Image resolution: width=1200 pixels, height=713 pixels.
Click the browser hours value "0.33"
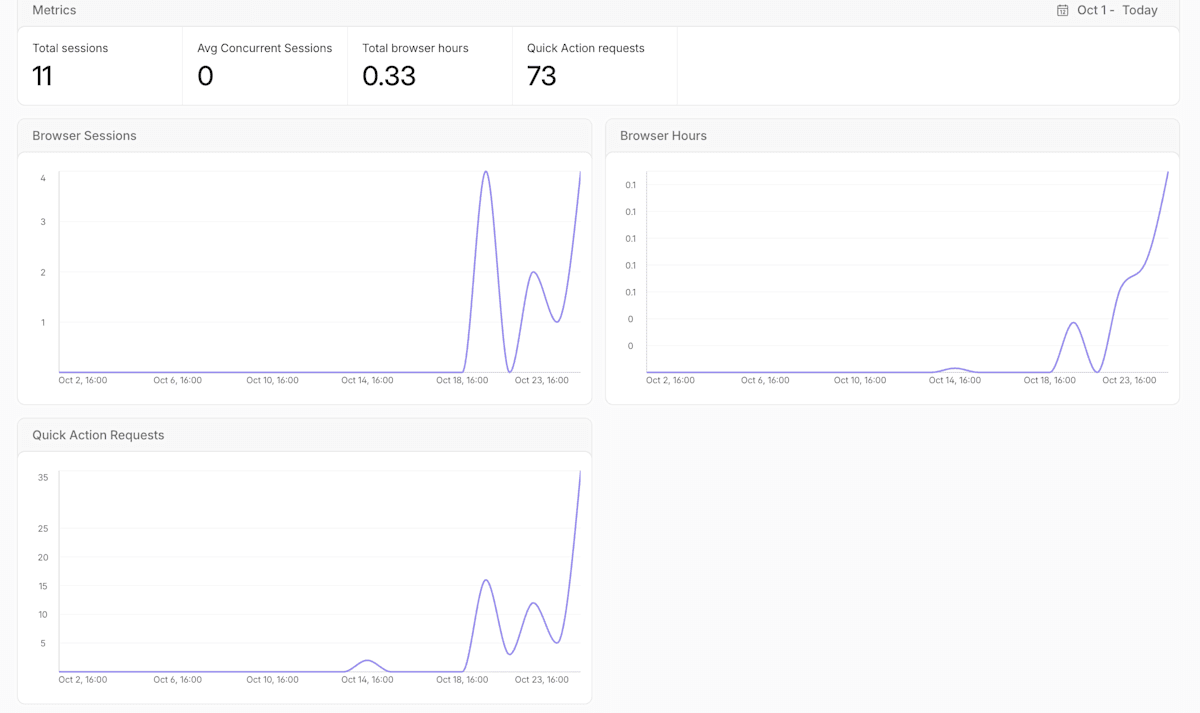(389, 76)
